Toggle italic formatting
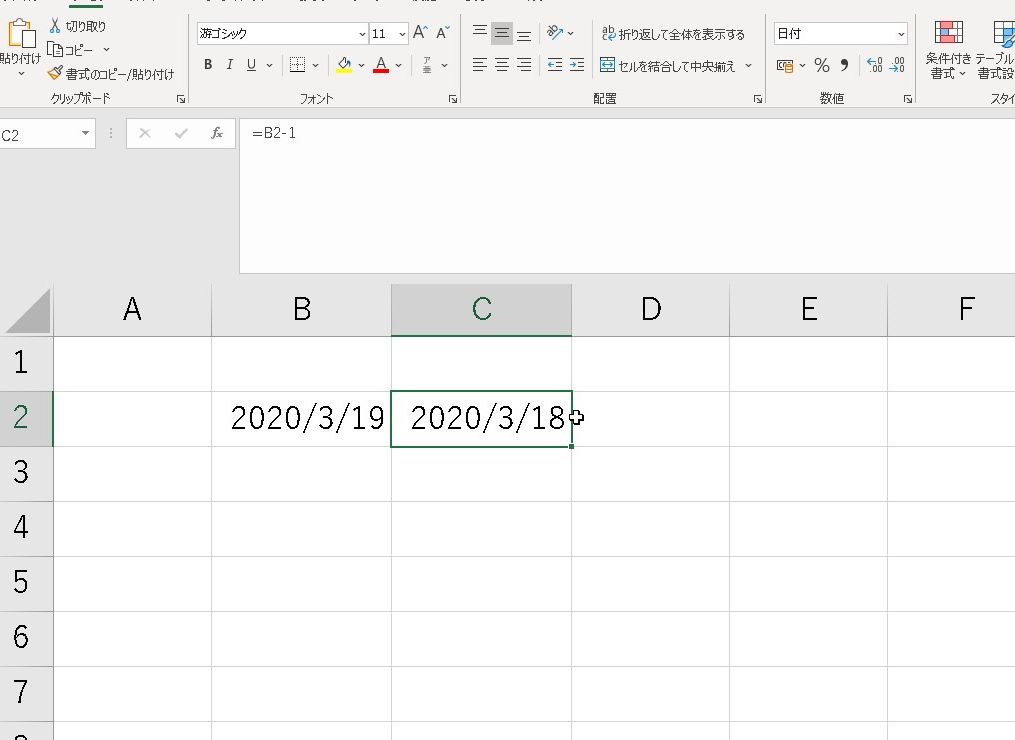The width and height of the screenshot is (1015, 740). [x=229, y=66]
